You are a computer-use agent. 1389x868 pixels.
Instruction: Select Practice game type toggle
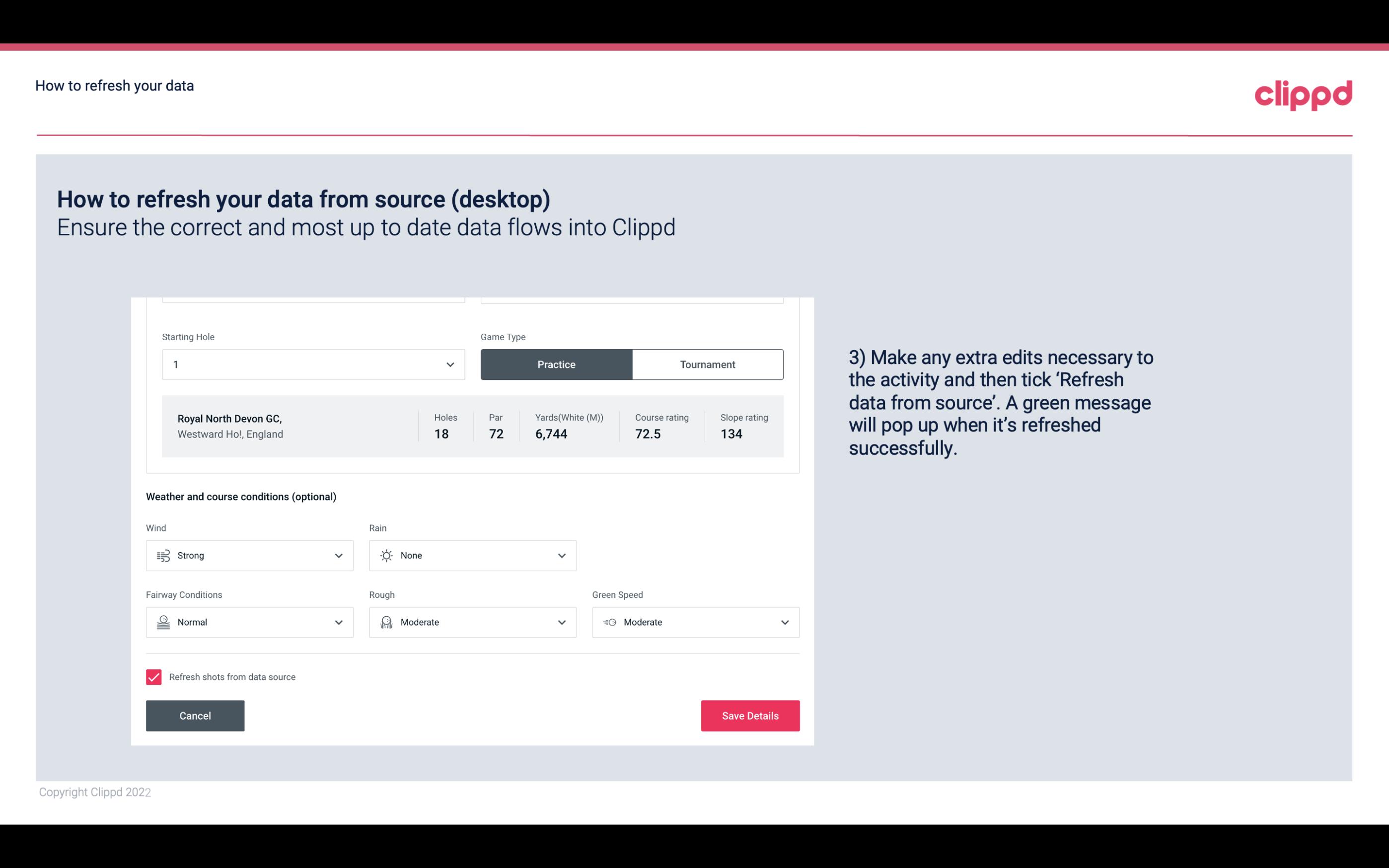pos(556,364)
